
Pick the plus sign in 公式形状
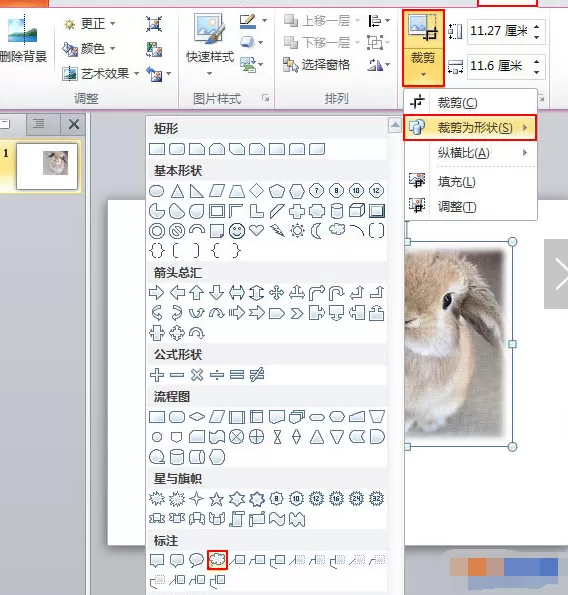(x=157, y=375)
